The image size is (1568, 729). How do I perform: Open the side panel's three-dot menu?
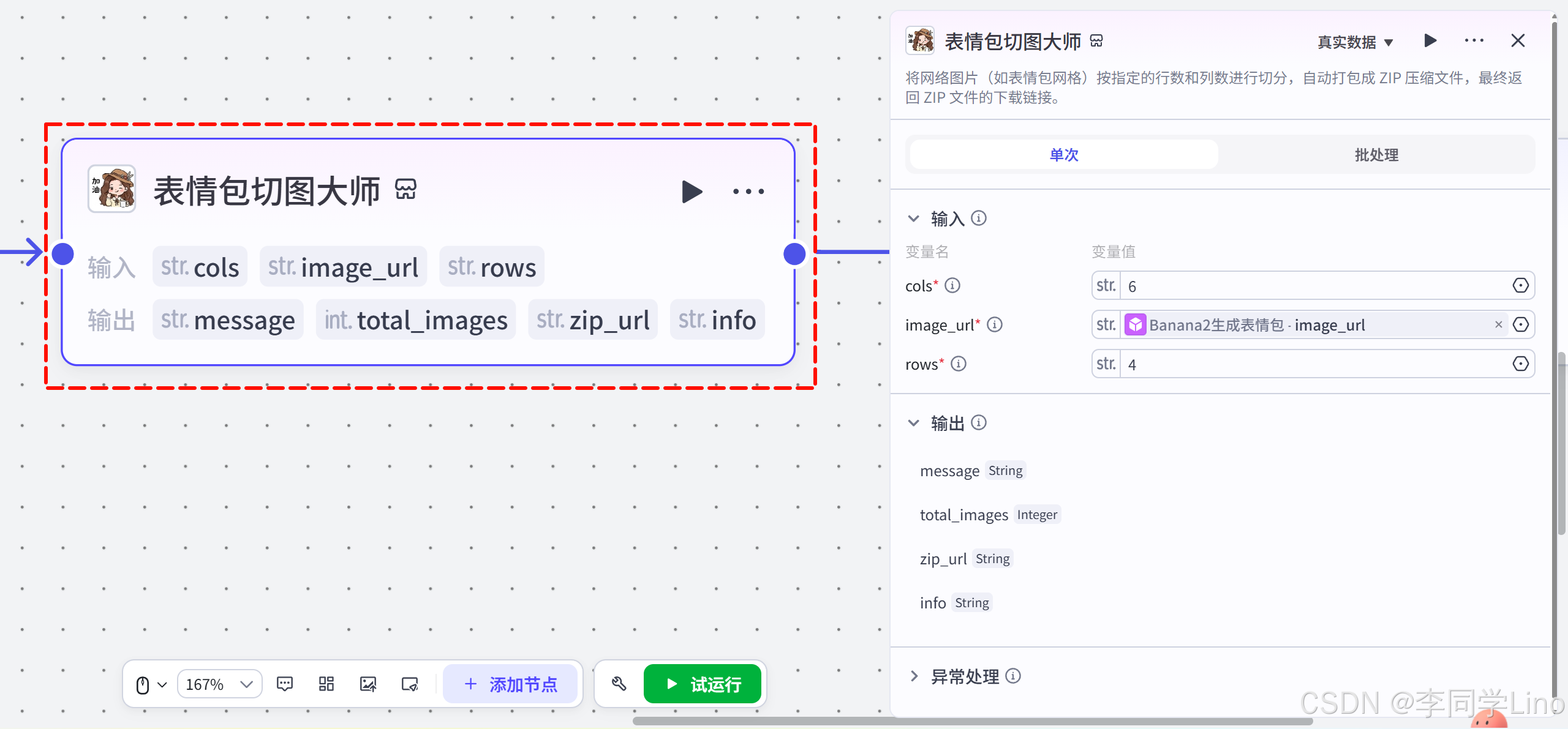[1474, 41]
